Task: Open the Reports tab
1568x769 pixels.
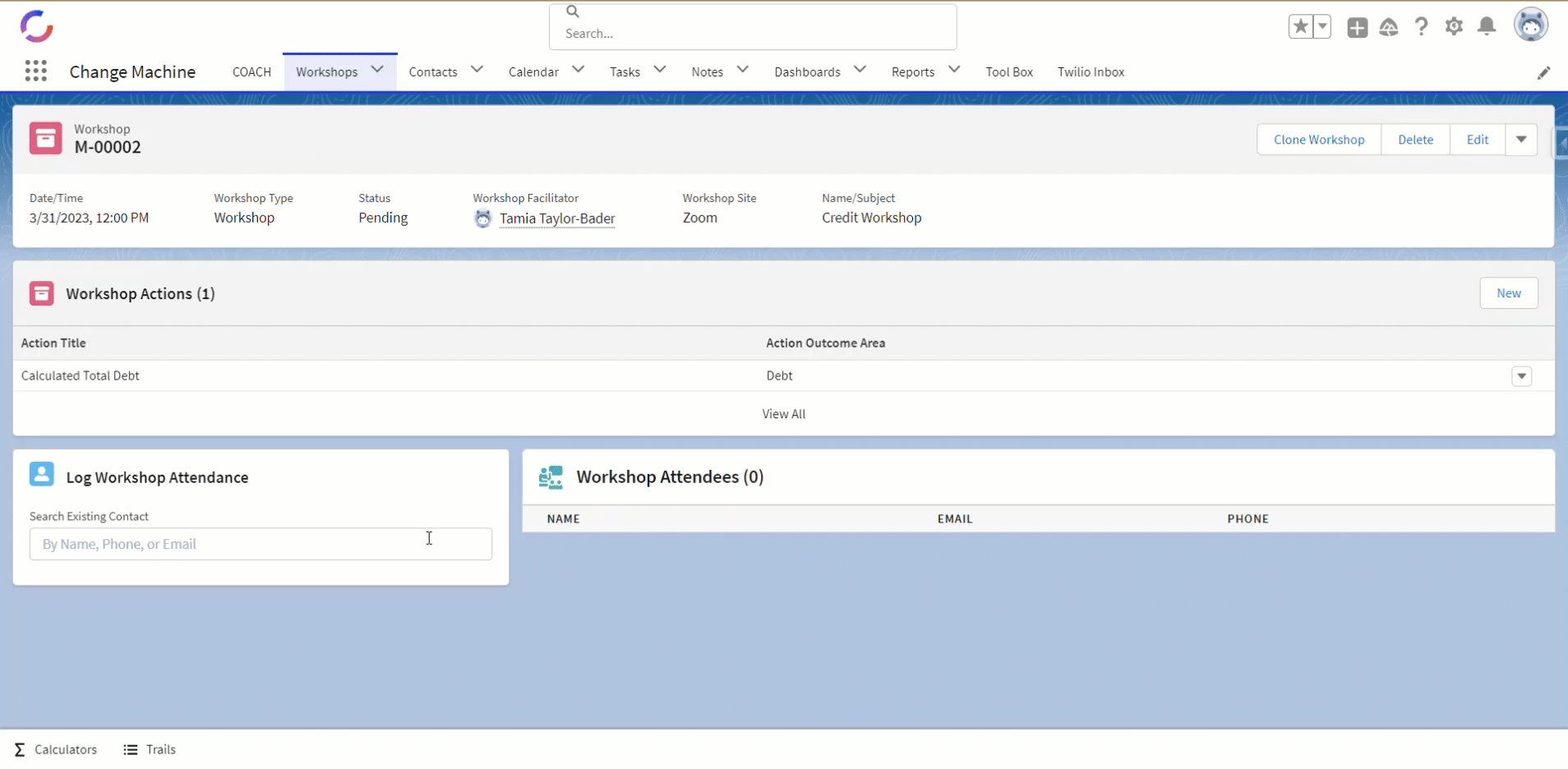Action: pos(913,72)
